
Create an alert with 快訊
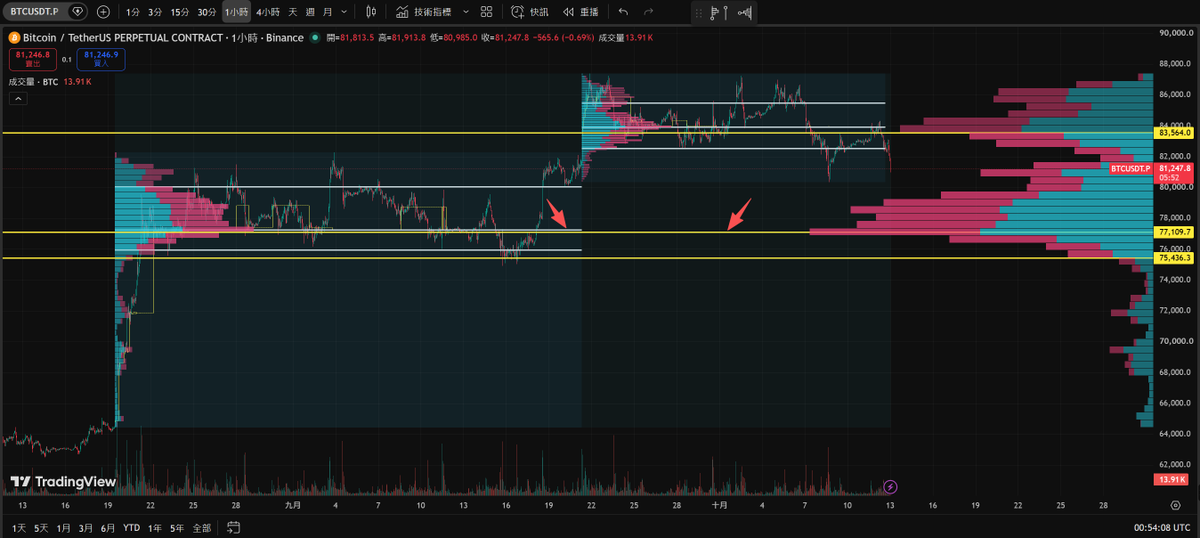(x=530, y=12)
